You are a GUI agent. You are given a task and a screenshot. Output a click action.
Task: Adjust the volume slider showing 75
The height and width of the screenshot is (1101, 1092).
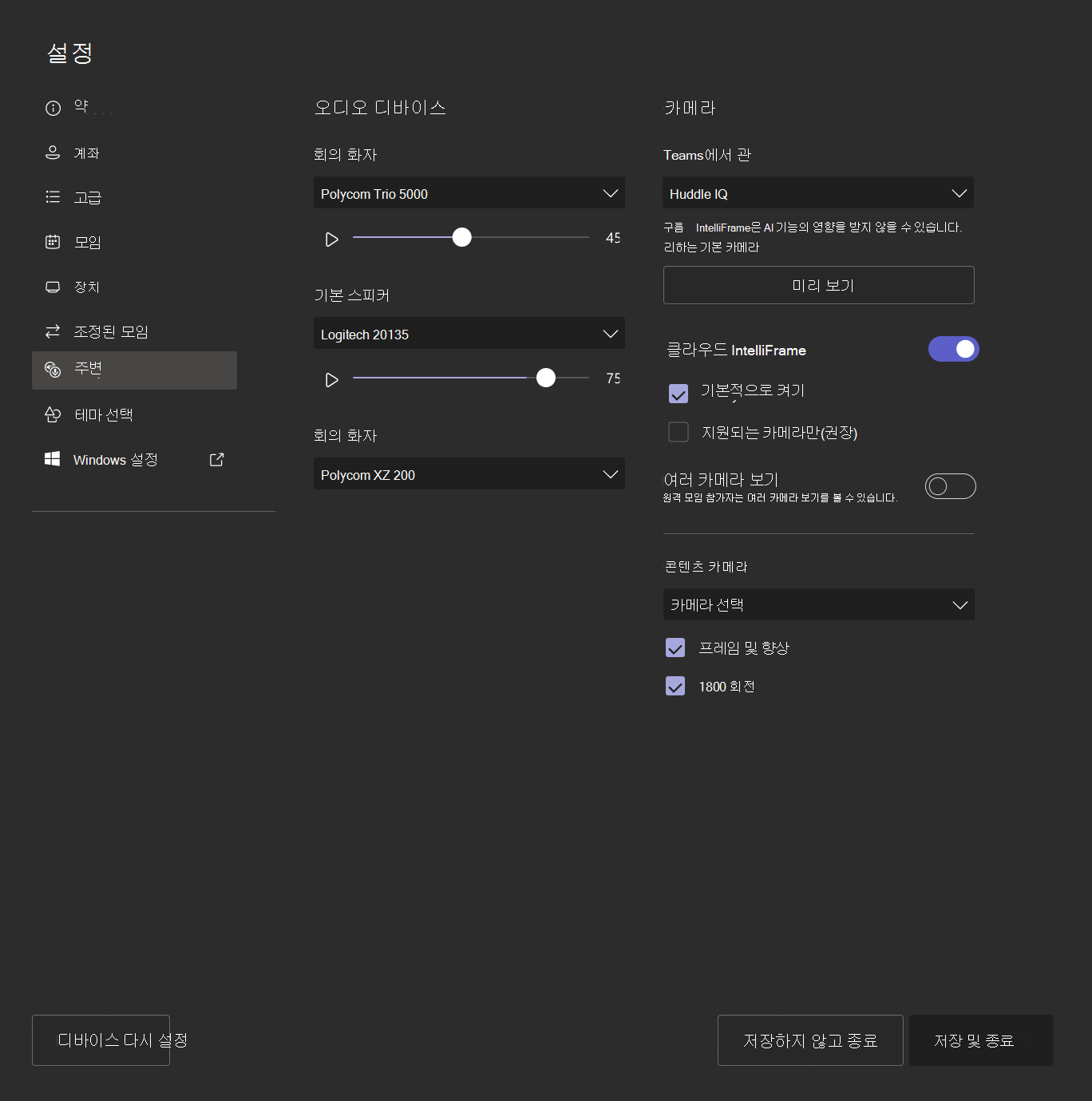546,378
